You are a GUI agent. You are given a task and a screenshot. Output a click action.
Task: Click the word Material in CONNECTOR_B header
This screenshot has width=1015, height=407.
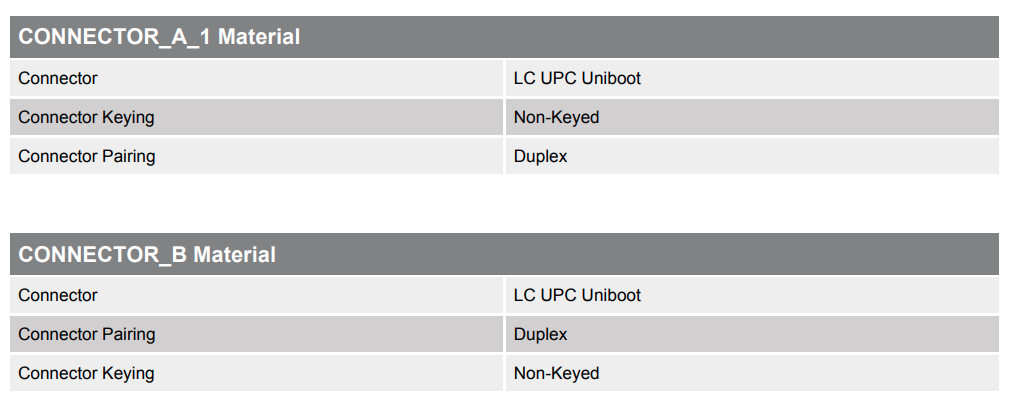234,254
